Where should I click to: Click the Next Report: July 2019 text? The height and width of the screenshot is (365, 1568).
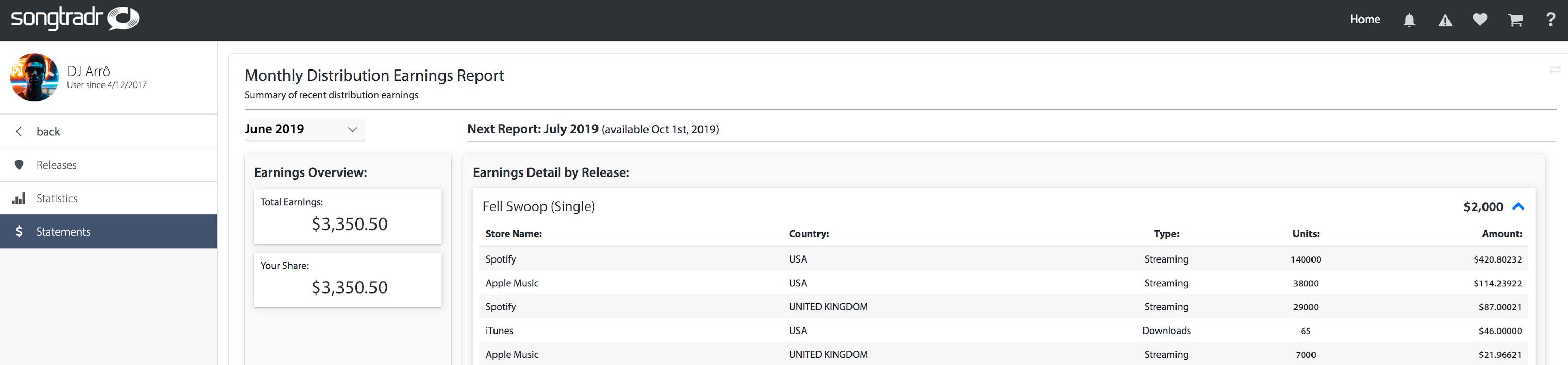533,129
